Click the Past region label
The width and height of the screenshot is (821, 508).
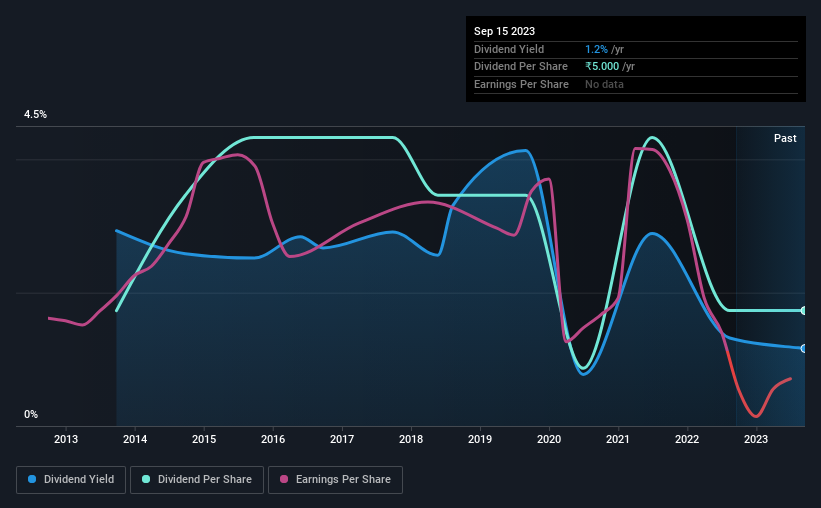tap(785, 138)
